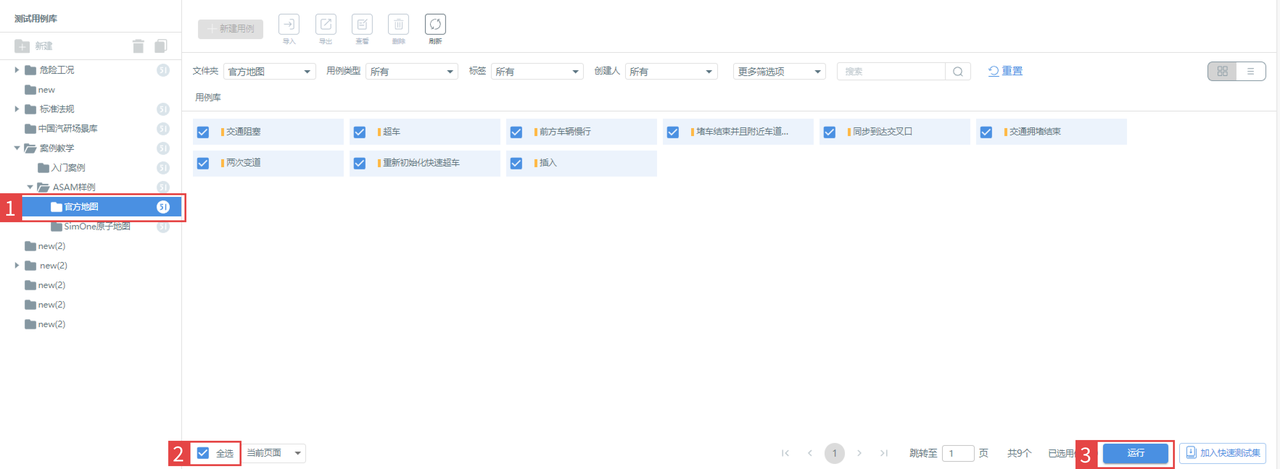Click the search magnifier icon
Viewport: 1280px width, 469px height.
(958, 72)
